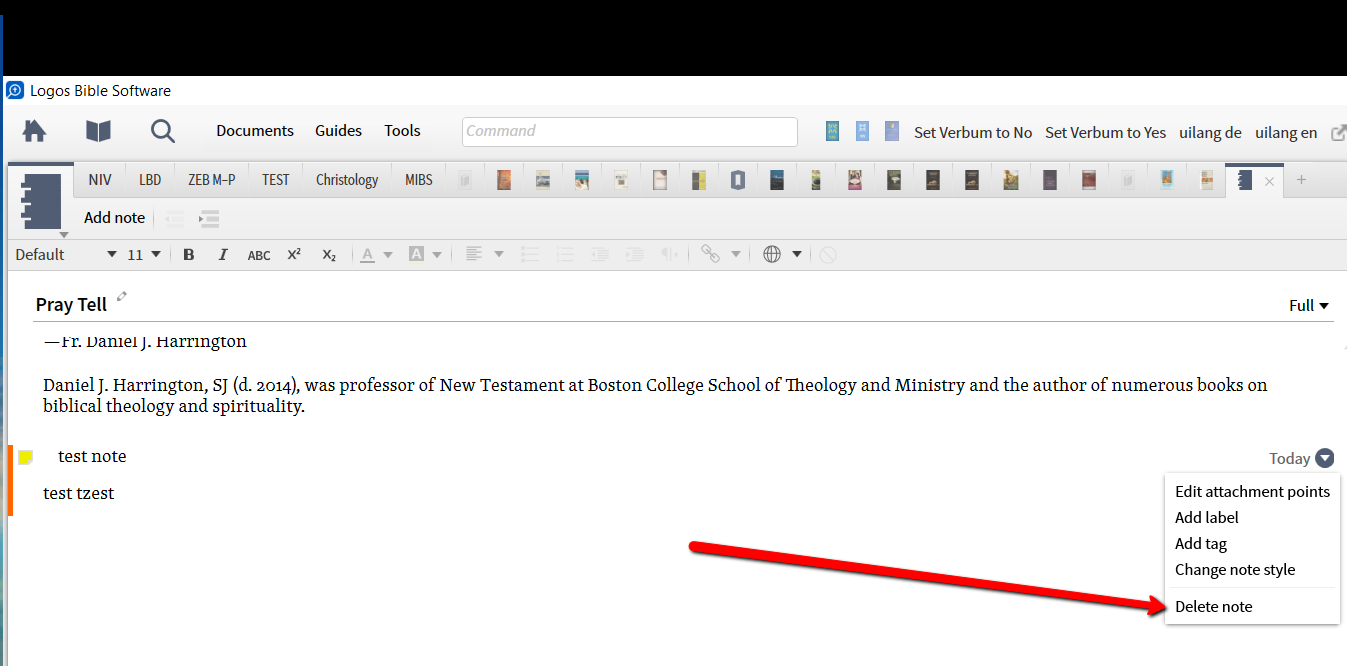Switch to the Christology tab

pyautogui.click(x=347, y=180)
